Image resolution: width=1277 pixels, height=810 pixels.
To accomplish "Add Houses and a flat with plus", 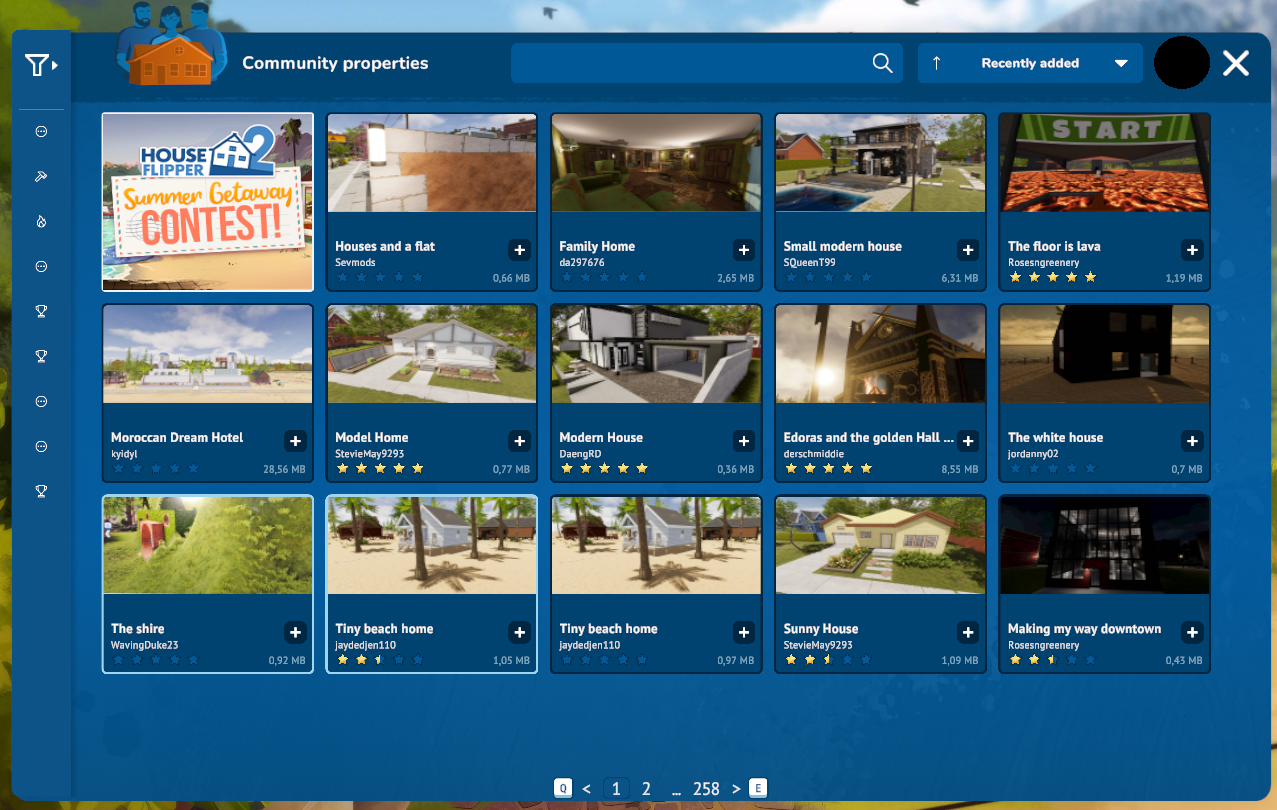I will [x=519, y=250].
